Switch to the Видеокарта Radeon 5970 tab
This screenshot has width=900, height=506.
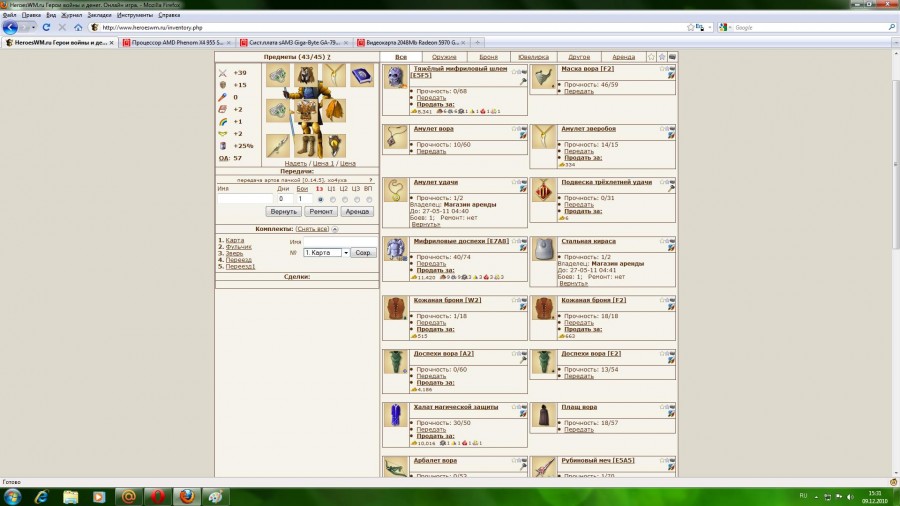pos(410,42)
